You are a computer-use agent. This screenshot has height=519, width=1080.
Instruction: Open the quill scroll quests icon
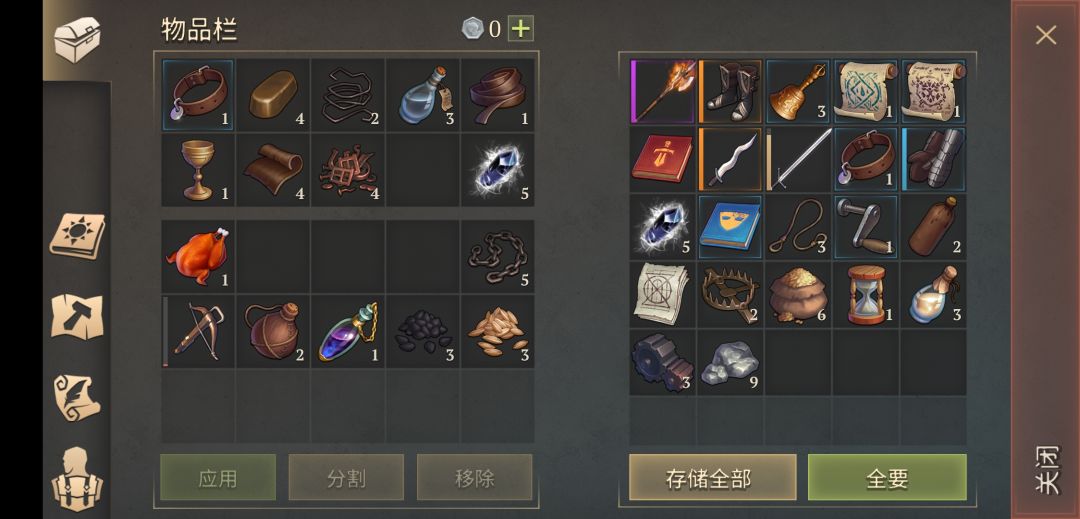[77, 398]
